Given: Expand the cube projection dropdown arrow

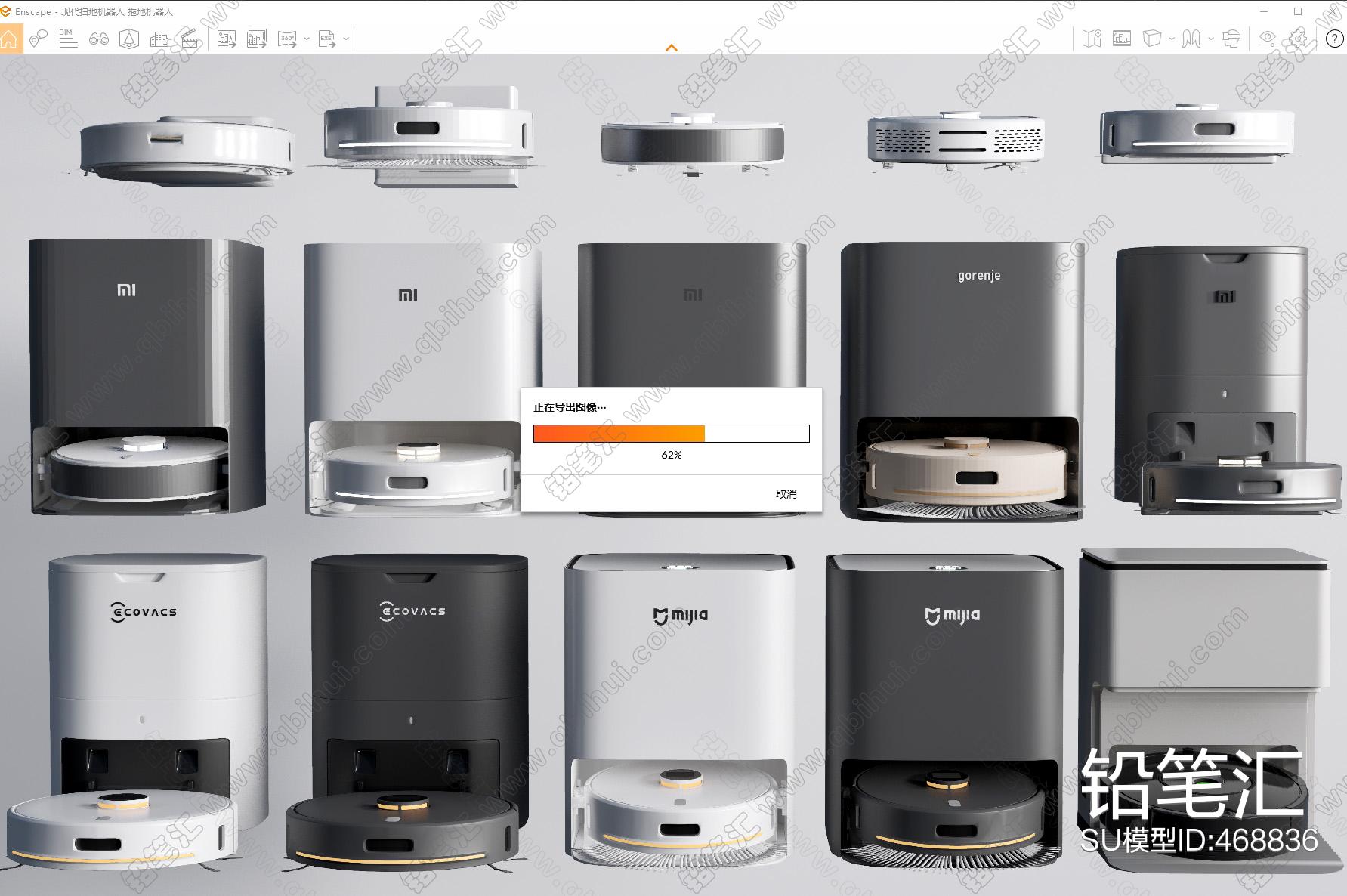Looking at the screenshot, I should pos(1172,39).
